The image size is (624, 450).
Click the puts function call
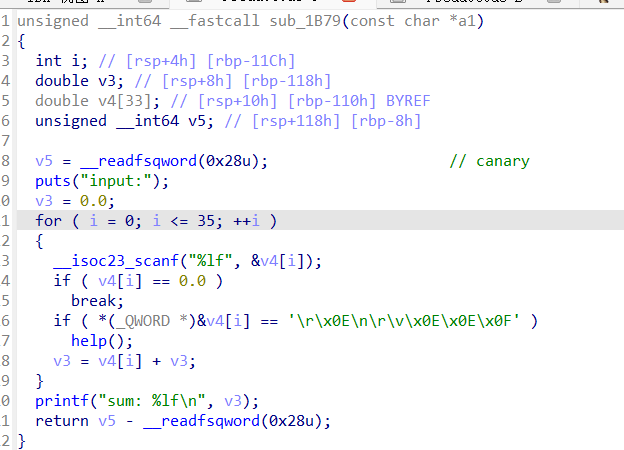(x=52, y=181)
